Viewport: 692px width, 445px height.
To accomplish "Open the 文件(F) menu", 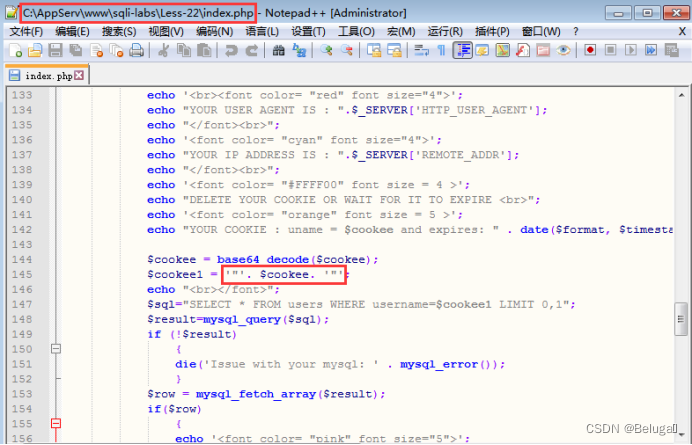I will point(26,32).
